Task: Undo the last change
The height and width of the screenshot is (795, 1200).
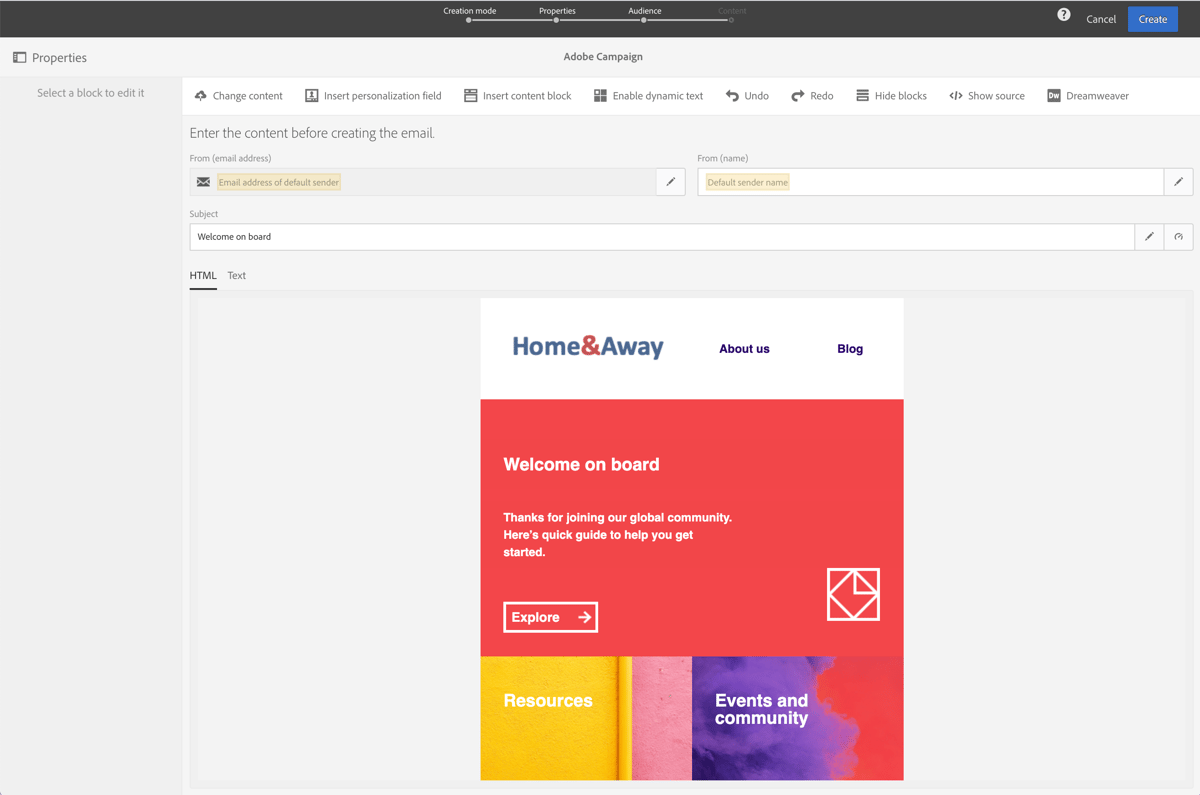Action: click(747, 95)
